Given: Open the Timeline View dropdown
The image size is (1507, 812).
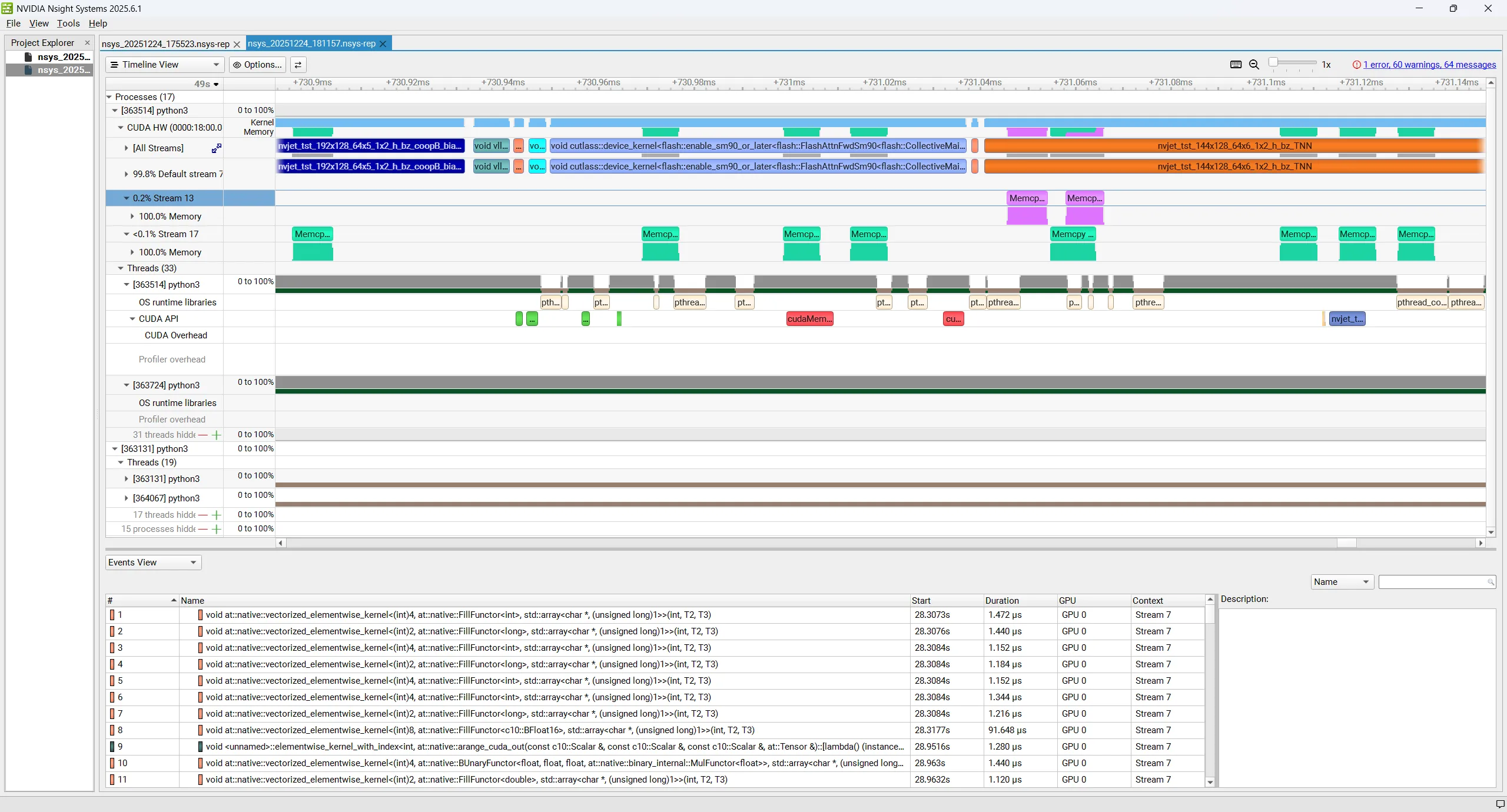Looking at the screenshot, I should (x=165, y=65).
